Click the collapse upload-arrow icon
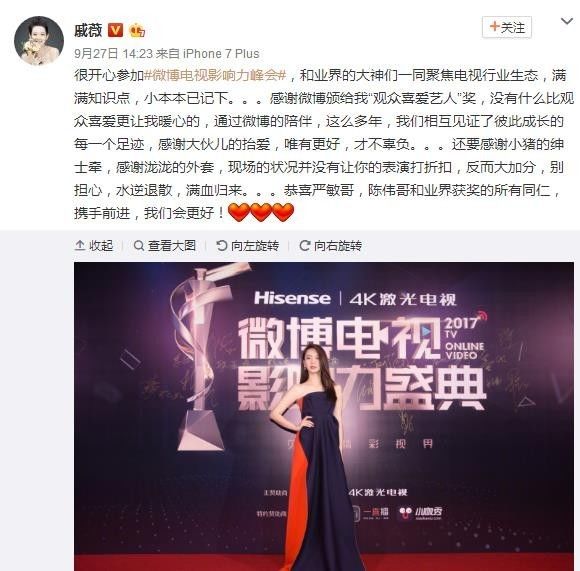The width and height of the screenshot is (580, 571). tap(80, 245)
